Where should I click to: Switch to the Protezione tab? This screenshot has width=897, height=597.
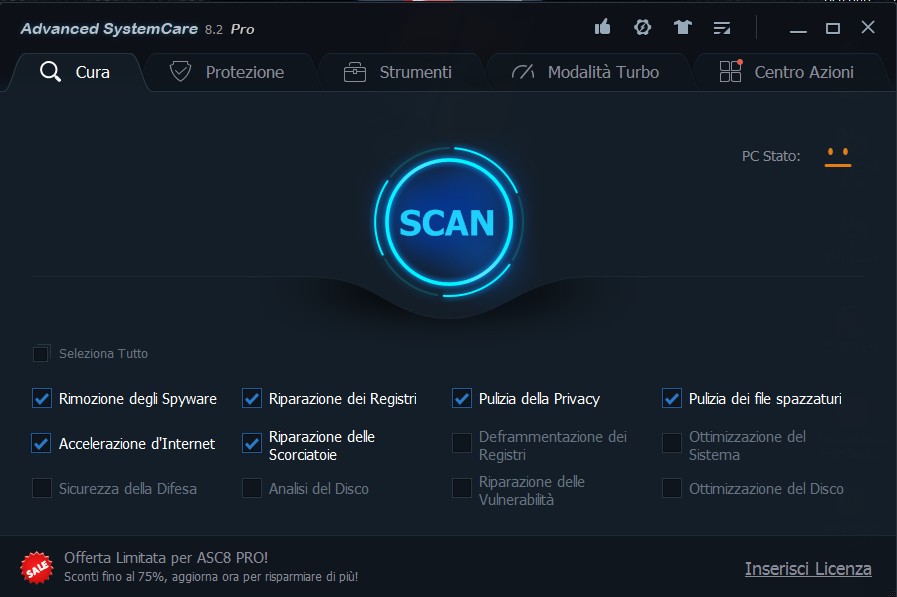coord(229,72)
